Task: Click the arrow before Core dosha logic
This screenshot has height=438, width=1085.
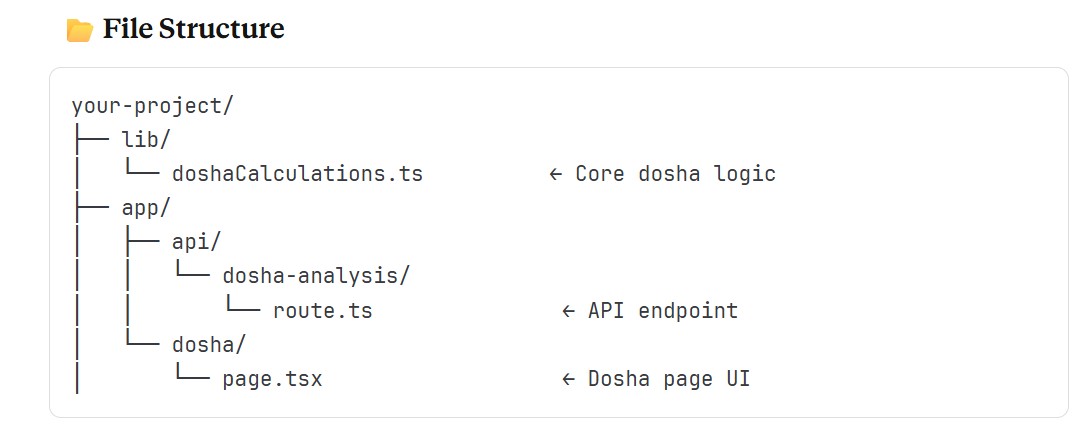Action: click(556, 174)
